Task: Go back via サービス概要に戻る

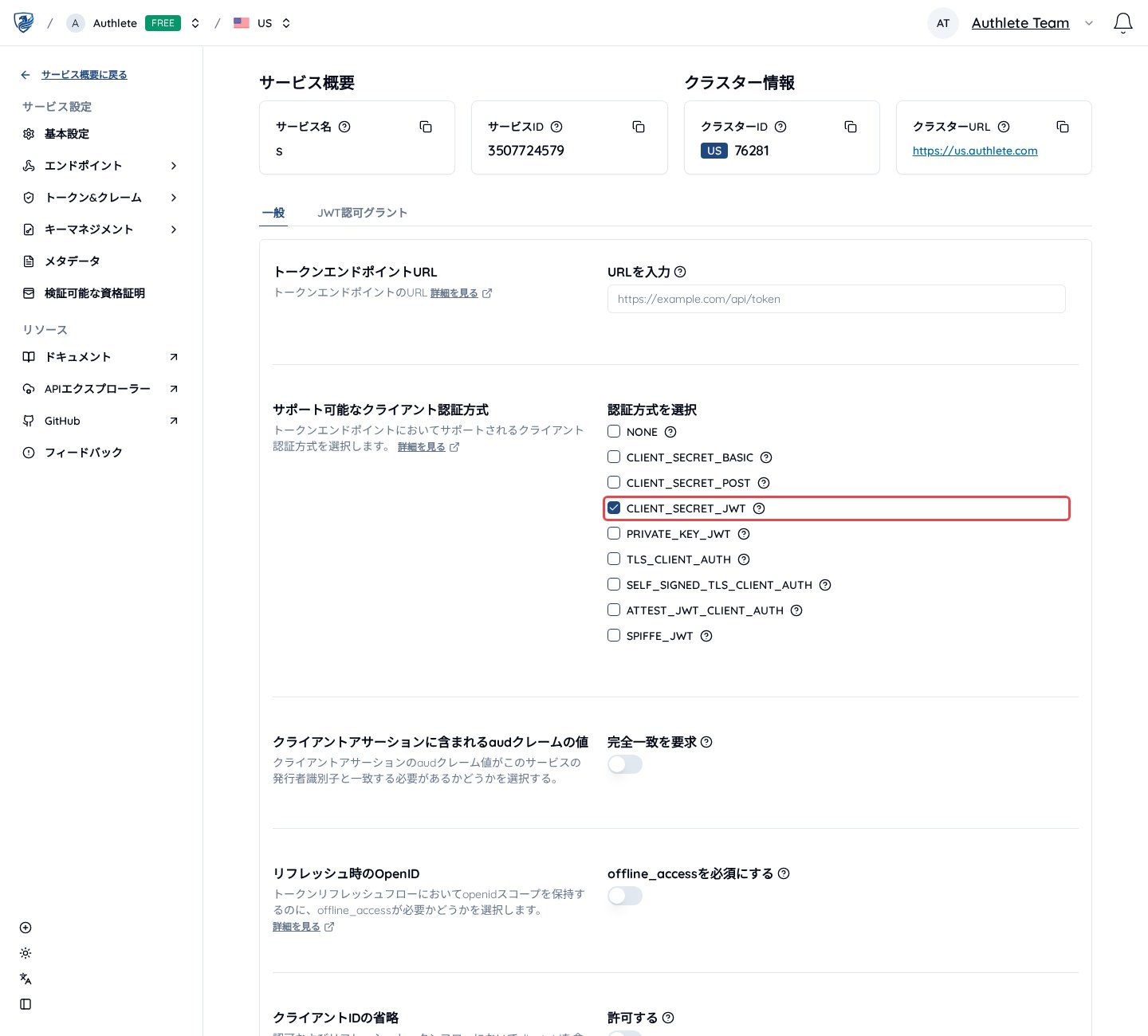Action: point(84,75)
